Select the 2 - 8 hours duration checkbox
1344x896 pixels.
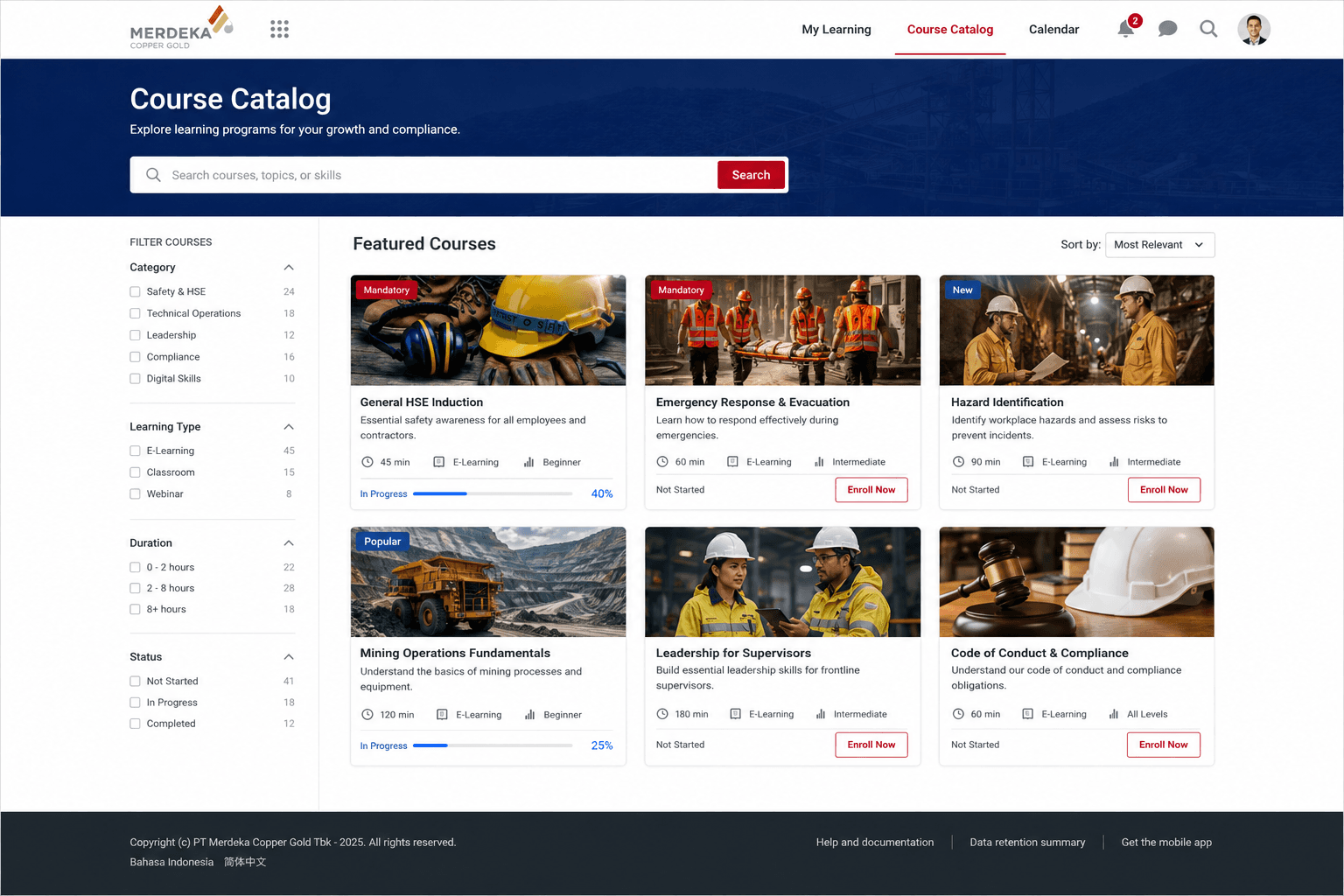[x=135, y=588]
